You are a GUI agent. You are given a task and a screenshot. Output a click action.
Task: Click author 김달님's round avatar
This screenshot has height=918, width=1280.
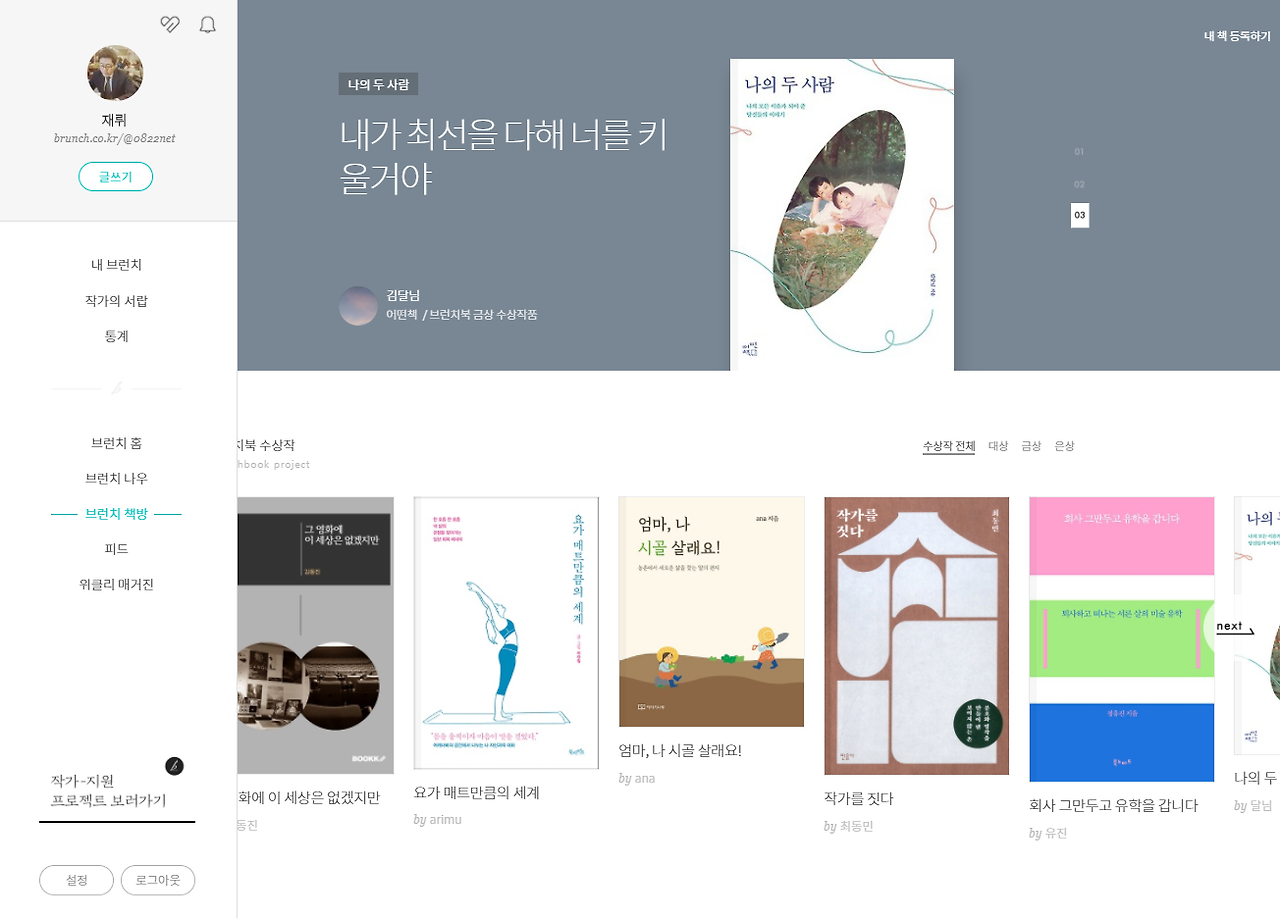[x=358, y=306]
